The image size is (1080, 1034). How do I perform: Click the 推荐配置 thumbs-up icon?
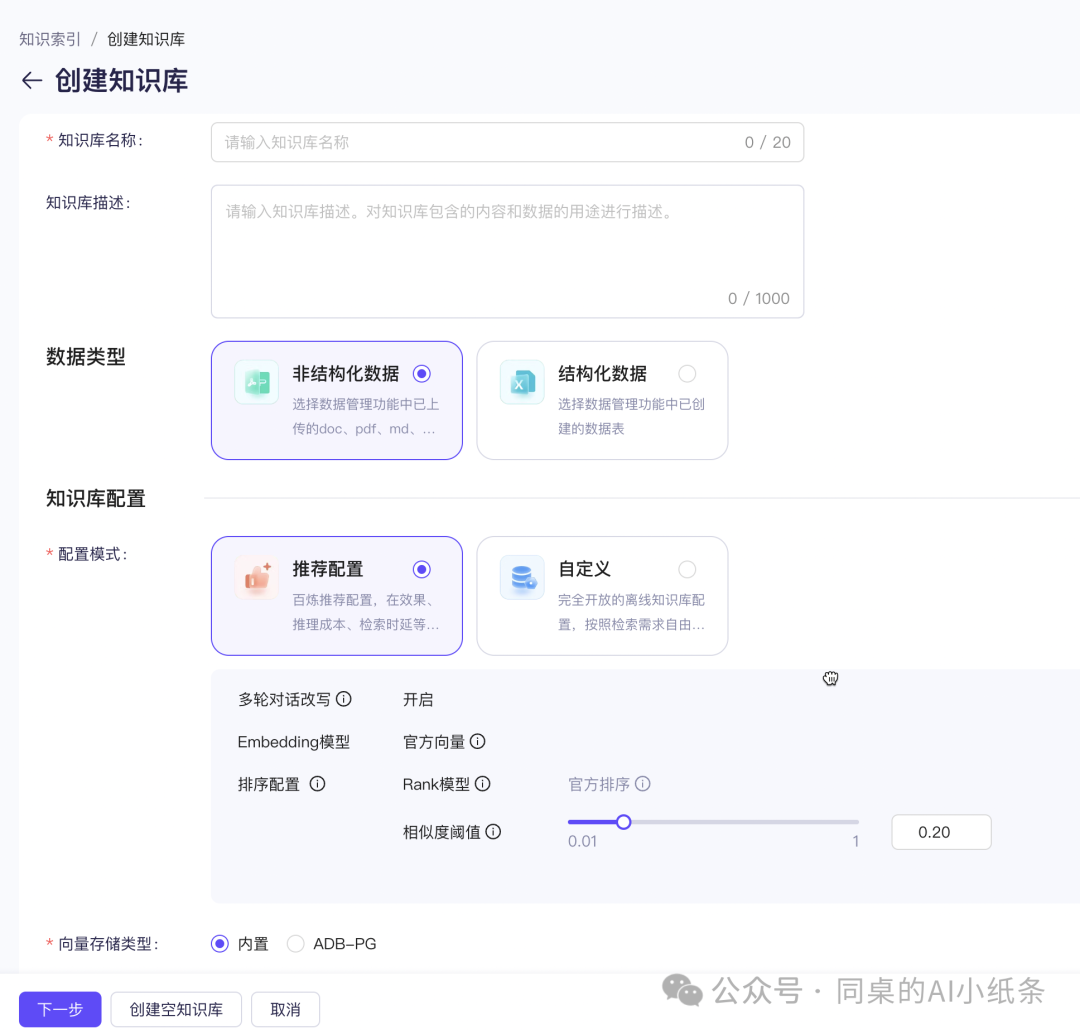(x=257, y=577)
